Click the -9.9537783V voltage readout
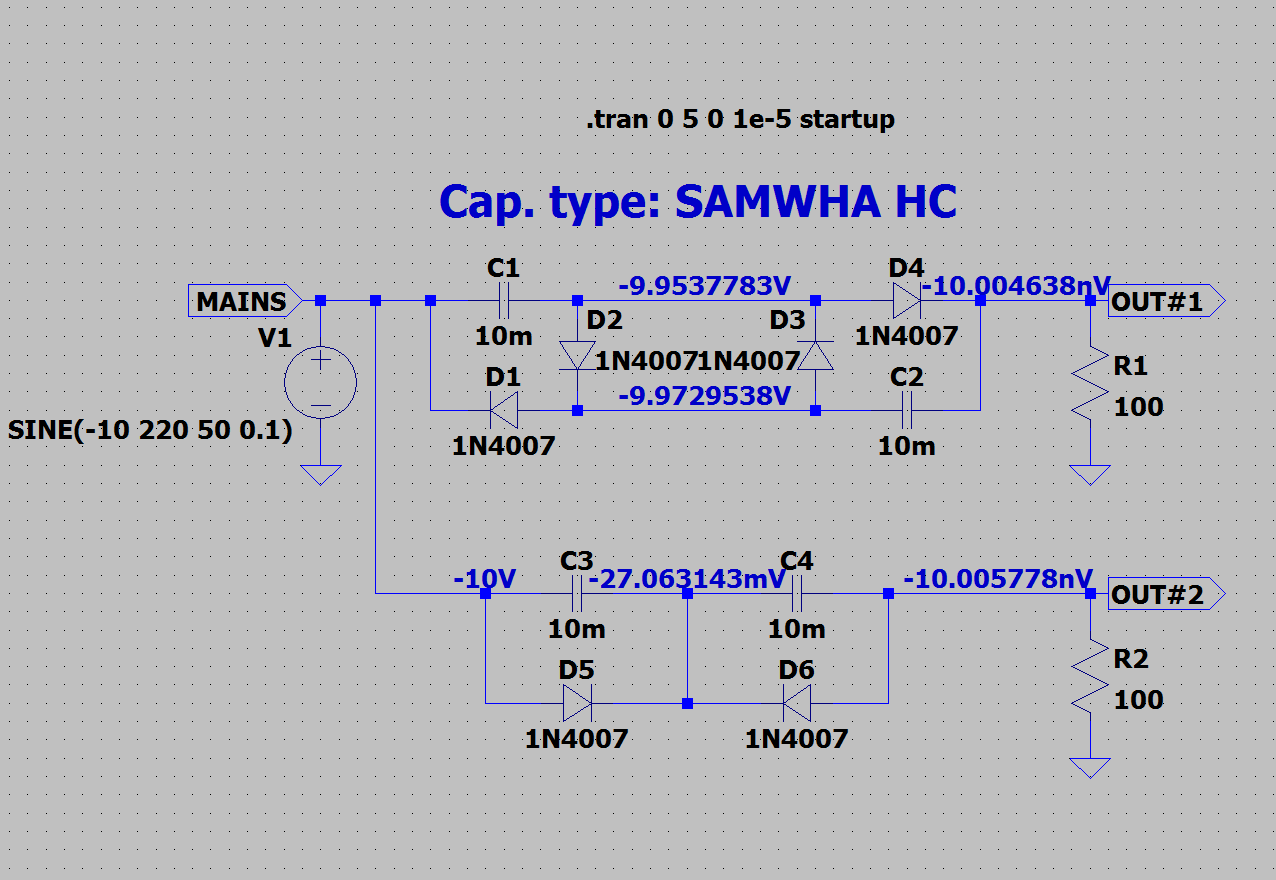Screen dimensions: 1276x880 [705, 286]
